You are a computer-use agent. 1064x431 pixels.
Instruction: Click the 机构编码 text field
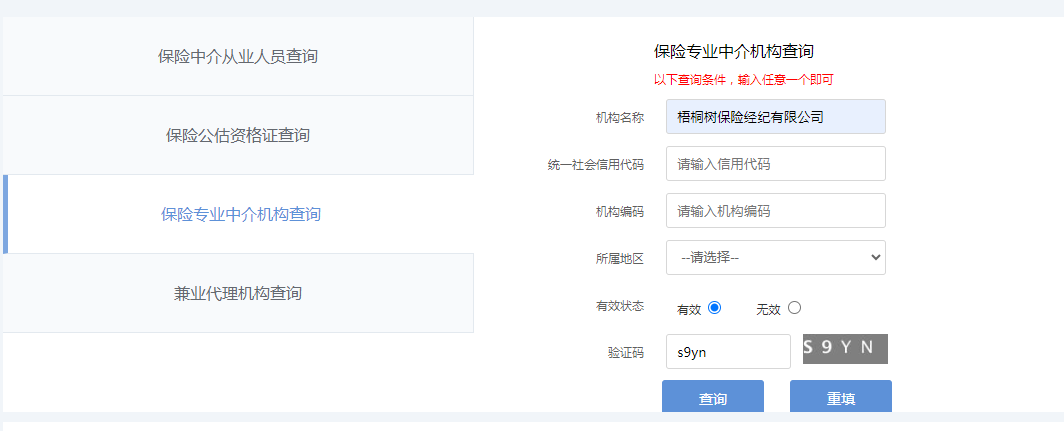pos(775,211)
